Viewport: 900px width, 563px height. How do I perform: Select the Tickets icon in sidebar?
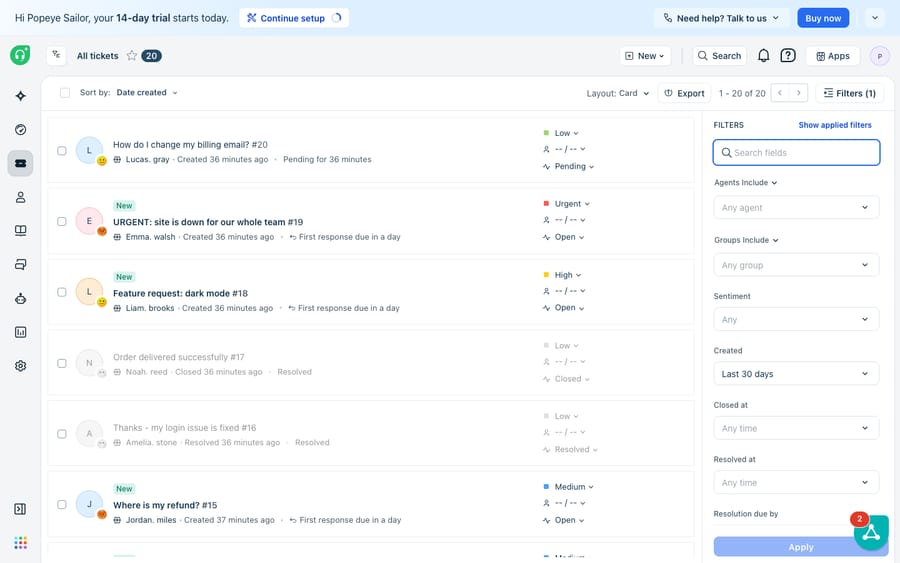click(21, 164)
